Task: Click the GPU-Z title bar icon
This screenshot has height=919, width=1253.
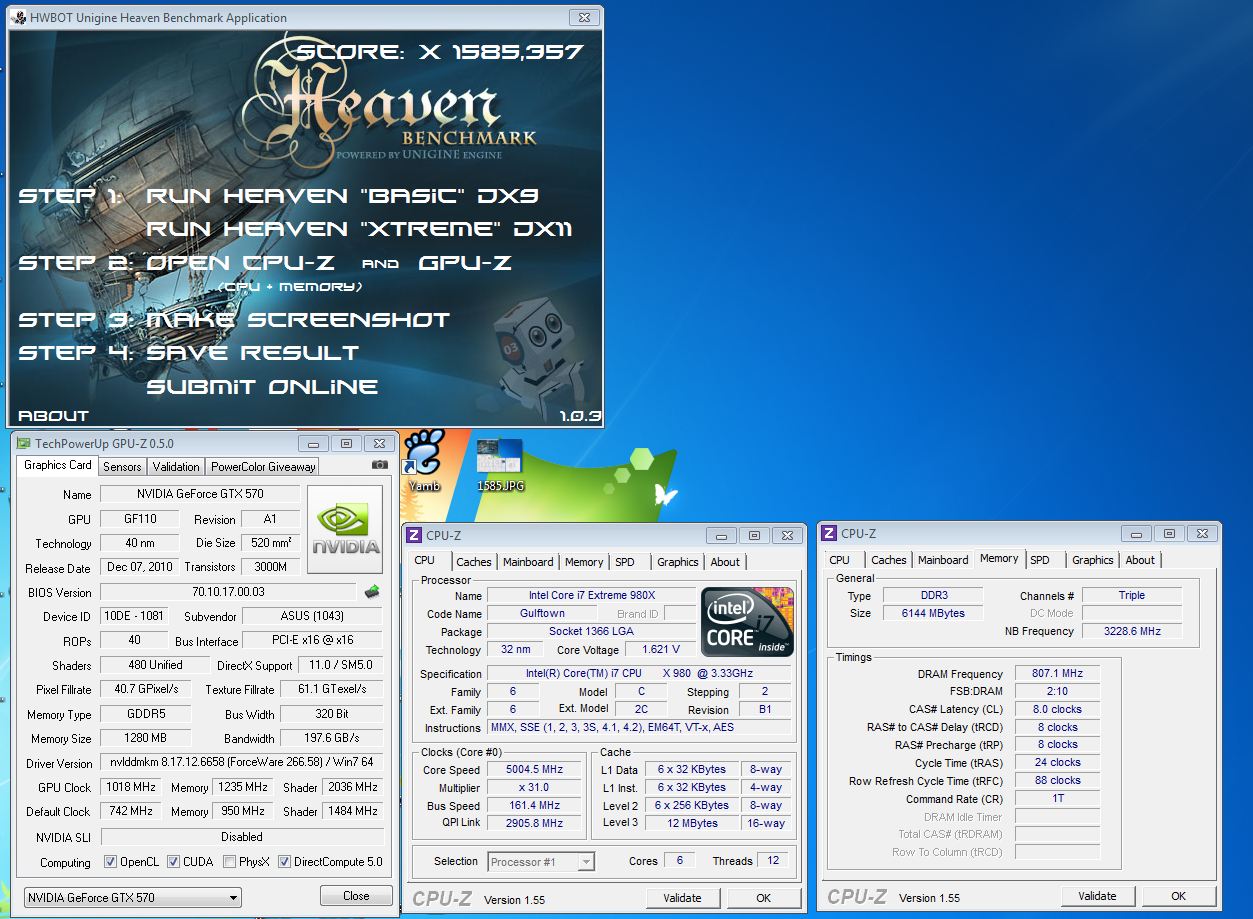Action: pyautogui.click(x=23, y=444)
